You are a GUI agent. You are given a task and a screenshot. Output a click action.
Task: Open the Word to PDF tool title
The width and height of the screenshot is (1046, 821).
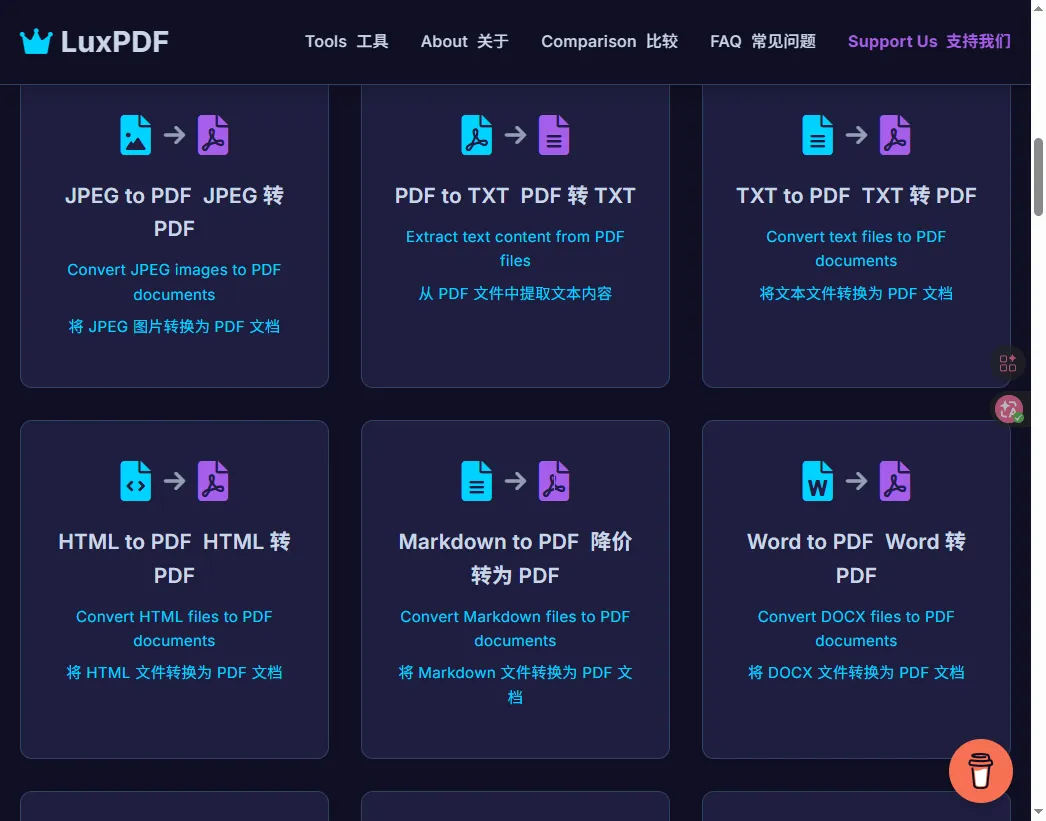point(856,558)
